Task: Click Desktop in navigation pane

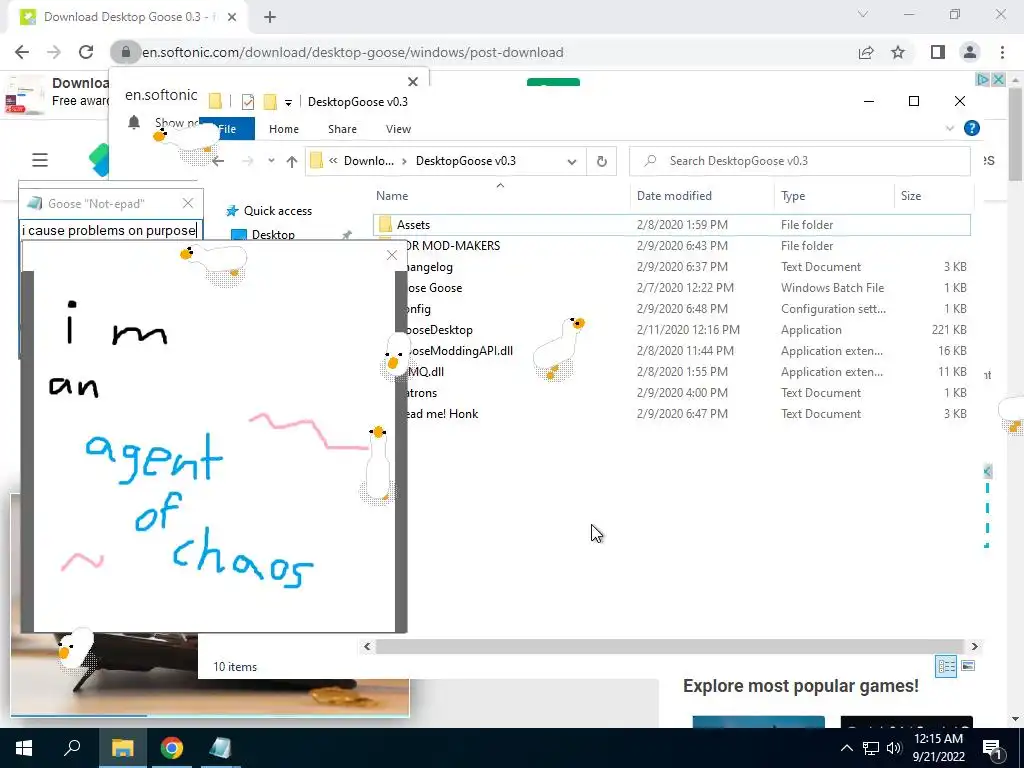Action: point(273,234)
